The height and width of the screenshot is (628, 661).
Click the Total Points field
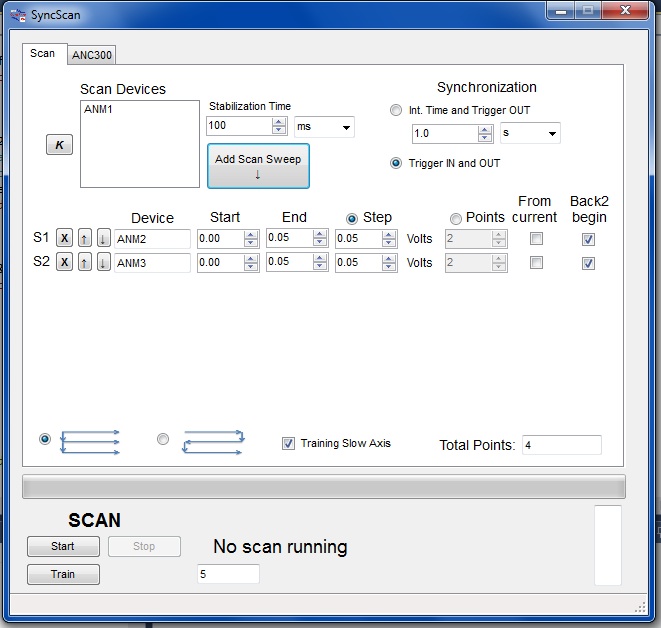coord(560,445)
